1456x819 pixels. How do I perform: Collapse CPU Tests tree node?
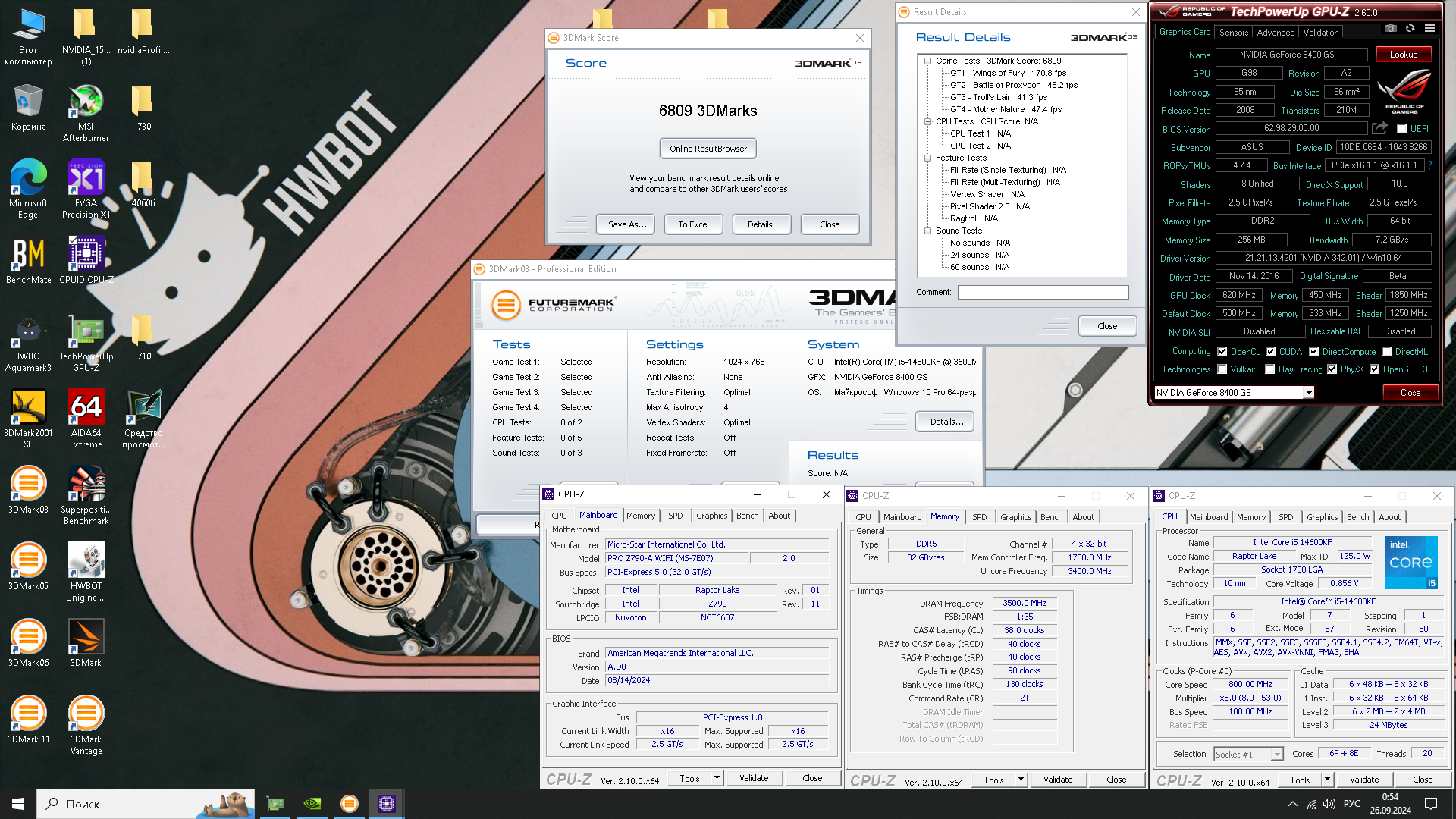coord(927,121)
